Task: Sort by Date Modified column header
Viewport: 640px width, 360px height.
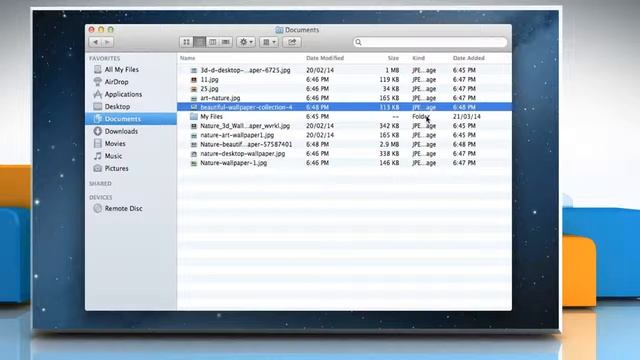Action: pyautogui.click(x=325, y=58)
